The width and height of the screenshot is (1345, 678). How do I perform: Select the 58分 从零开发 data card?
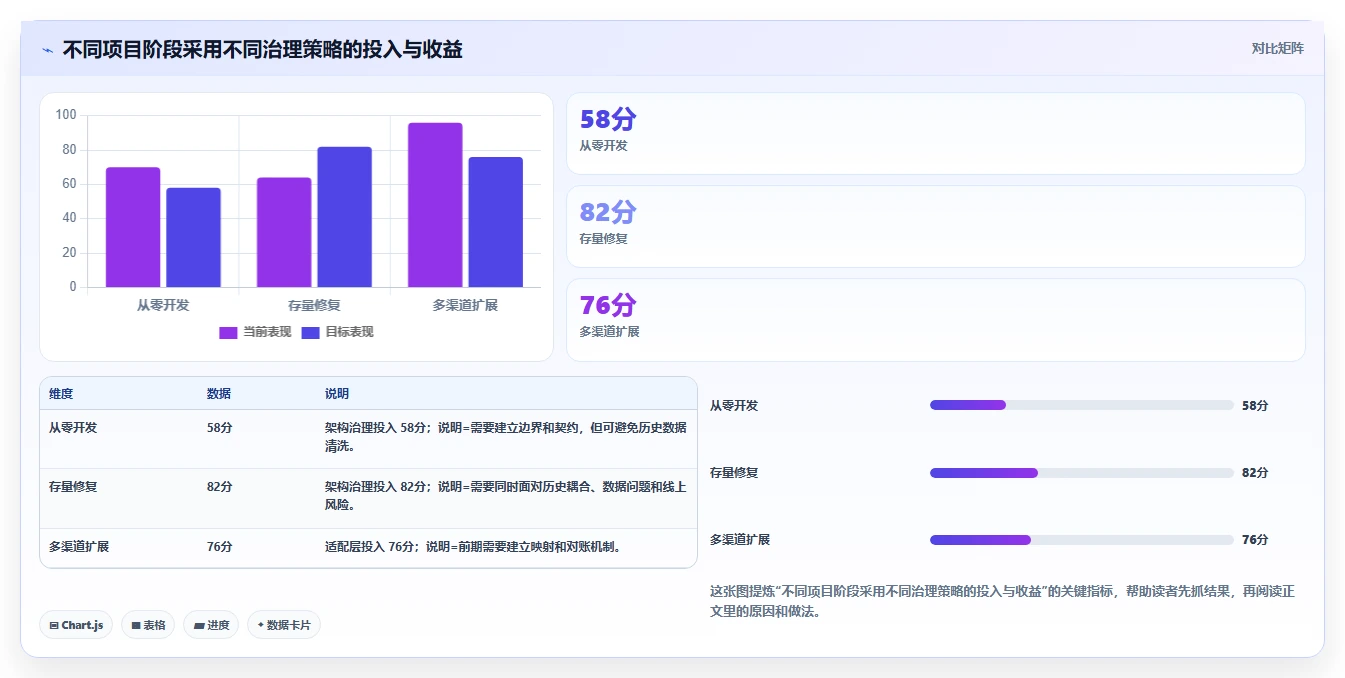tap(935, 134)
